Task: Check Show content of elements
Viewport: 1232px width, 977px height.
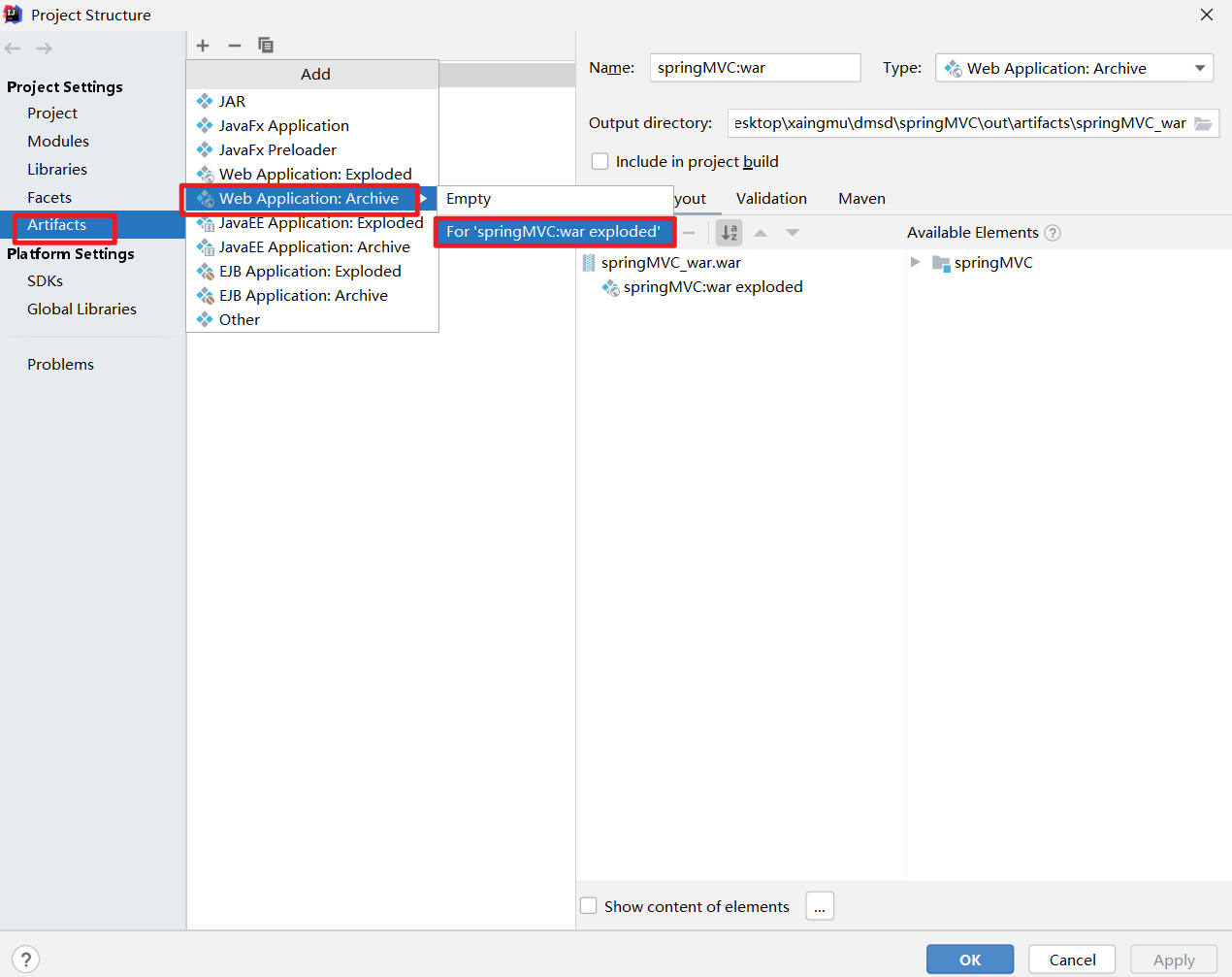Action: [x=588, y=905]
